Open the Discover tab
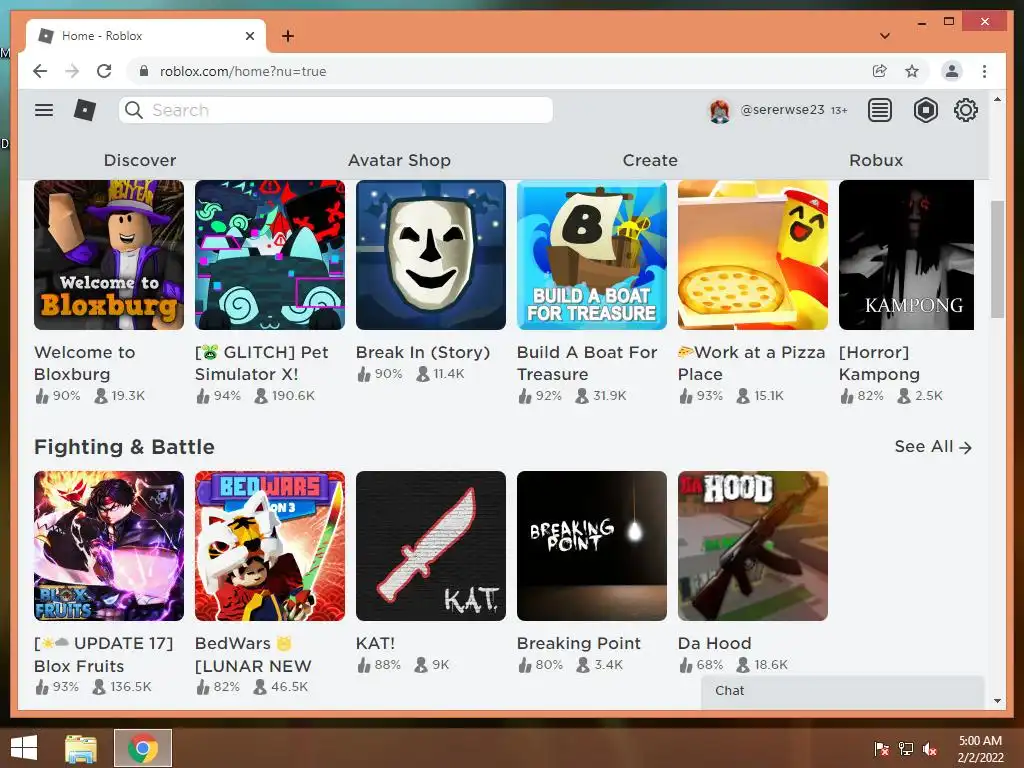1024x768 pixels. click(x=140, y=160)
